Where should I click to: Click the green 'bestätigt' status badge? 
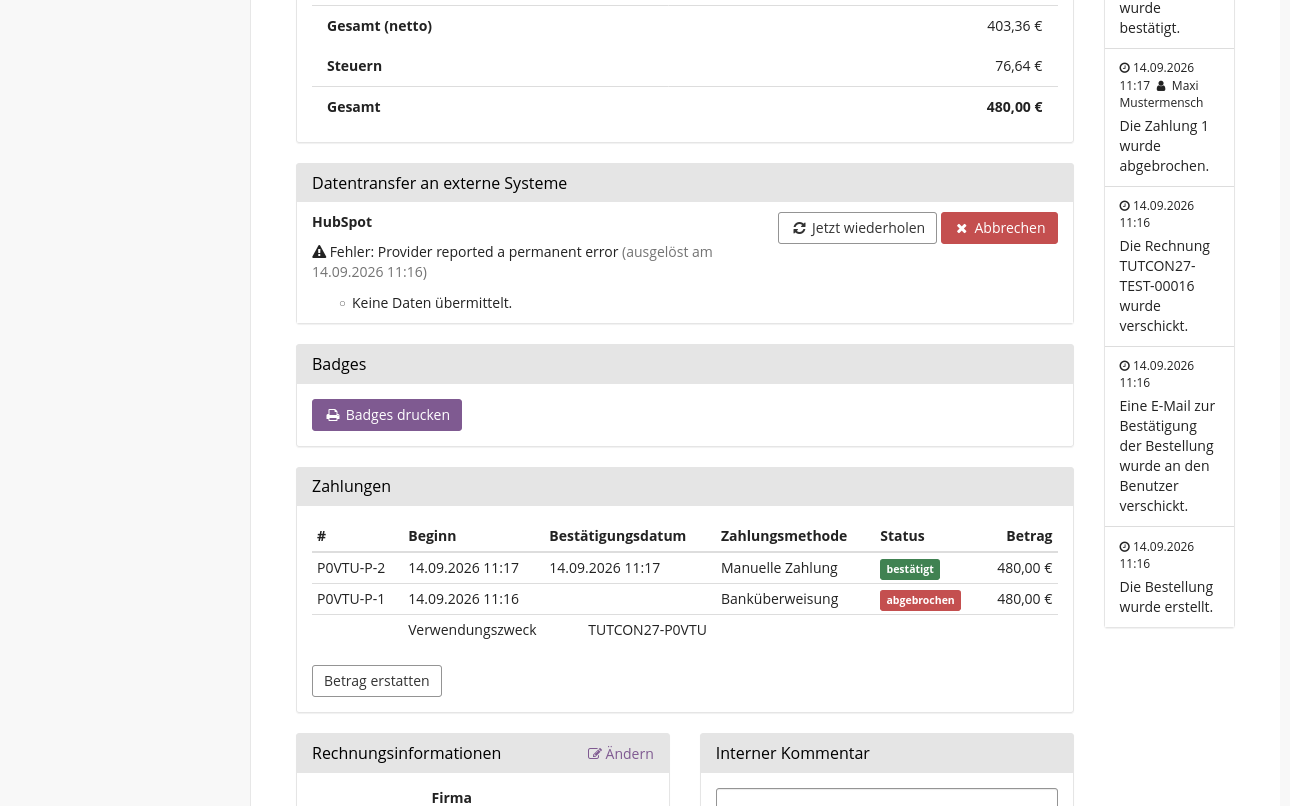910,569
